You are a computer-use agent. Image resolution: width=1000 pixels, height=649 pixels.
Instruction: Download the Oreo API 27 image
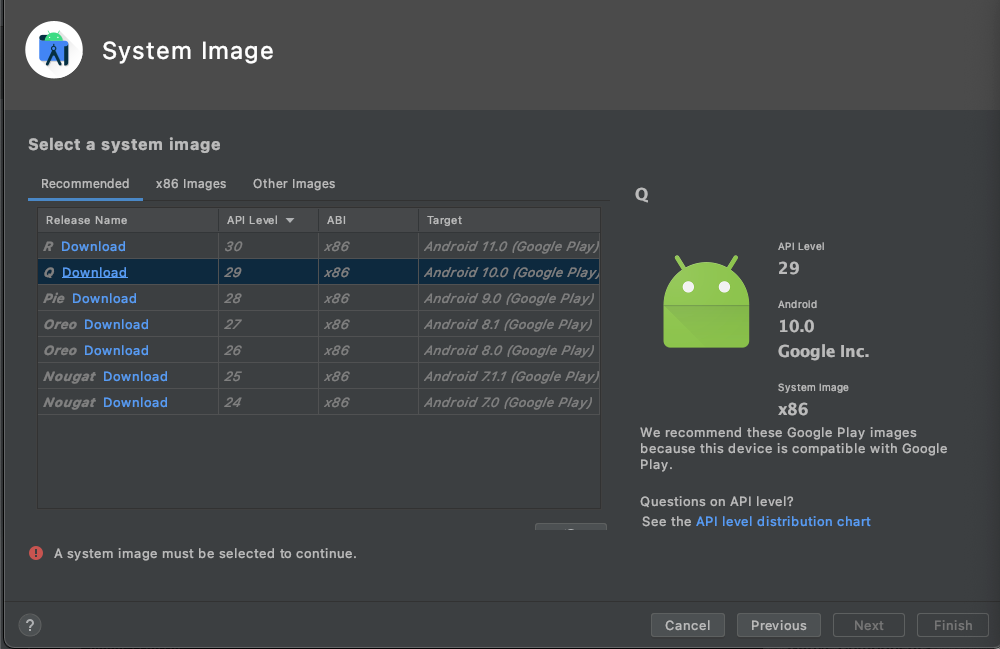pyautogui.click(x=116, y=325)
